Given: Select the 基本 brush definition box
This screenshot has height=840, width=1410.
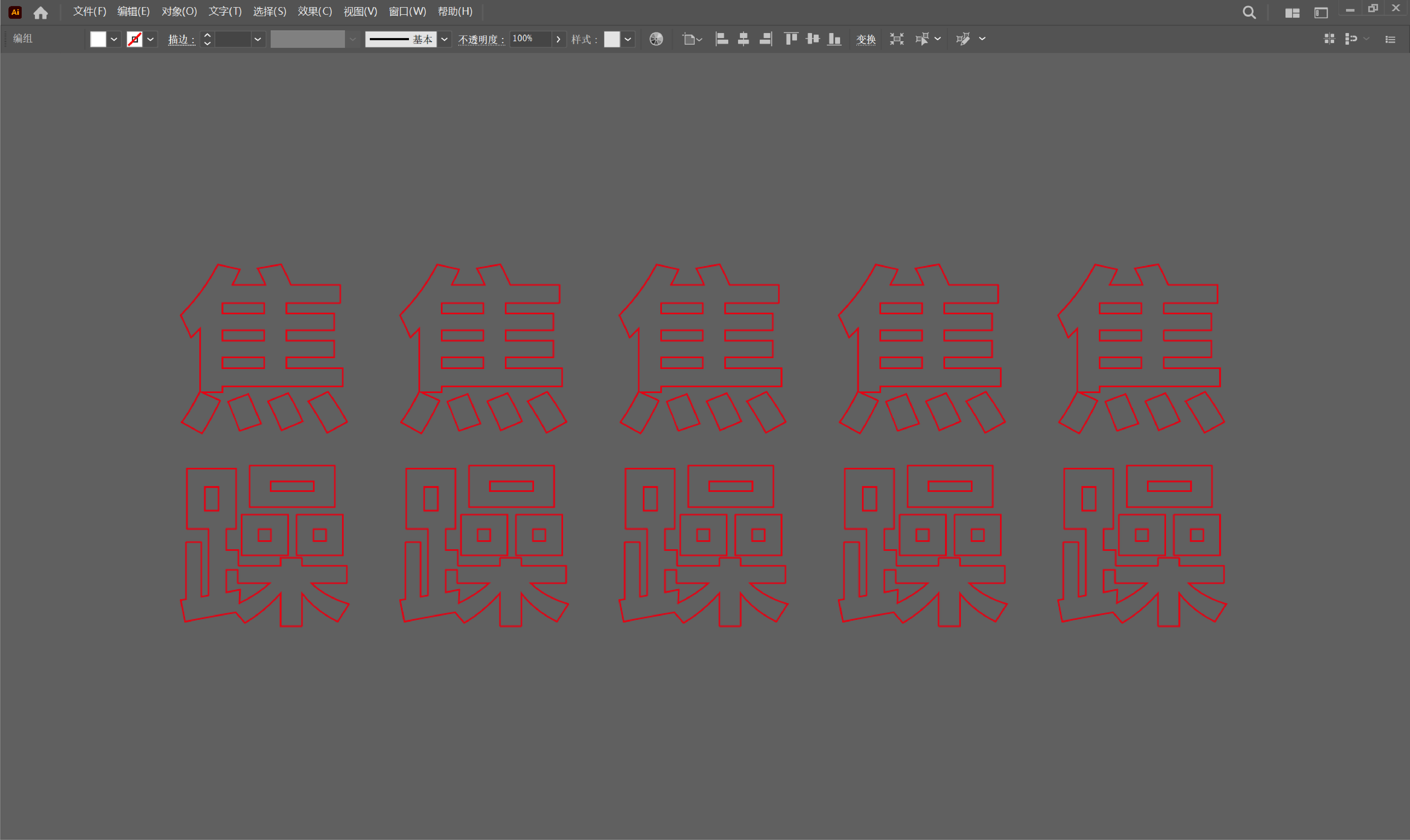Looking at the screenshot, I should coord(401,39).
